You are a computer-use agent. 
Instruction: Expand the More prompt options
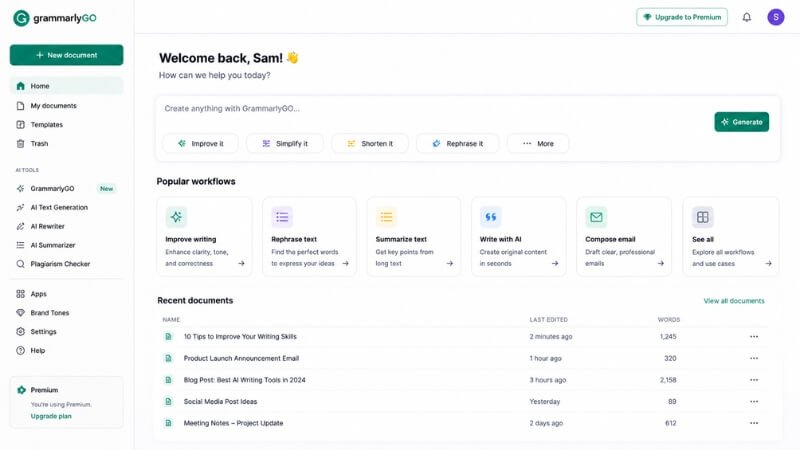coord(538,143)
